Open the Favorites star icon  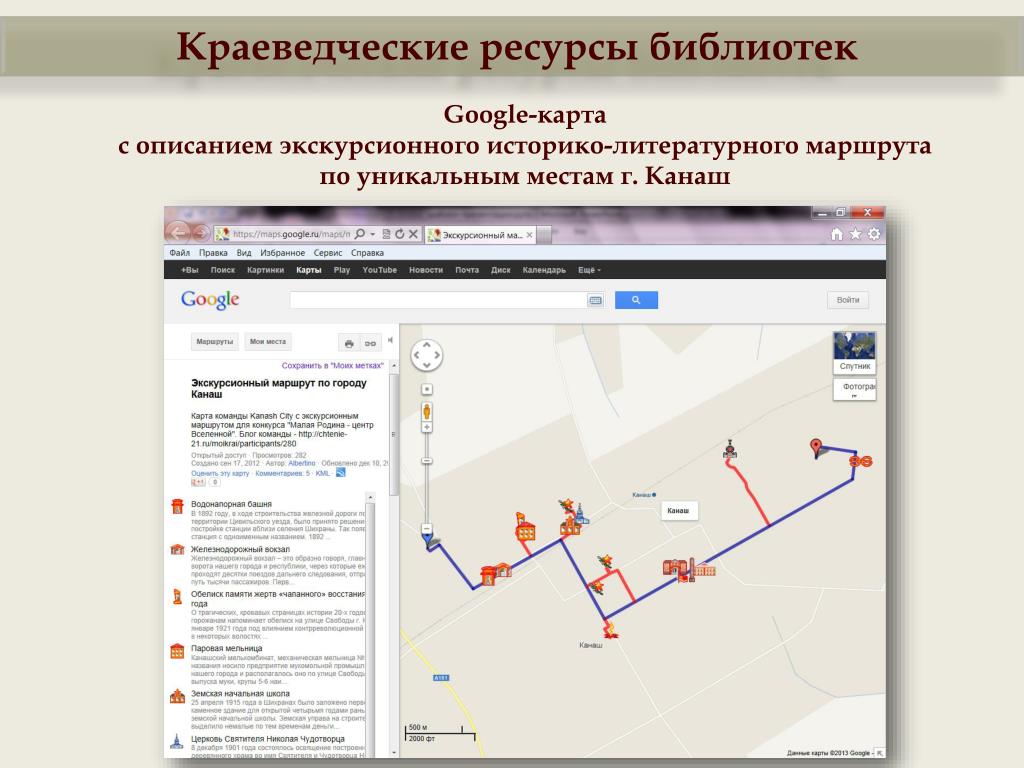[x=856, y=234]
